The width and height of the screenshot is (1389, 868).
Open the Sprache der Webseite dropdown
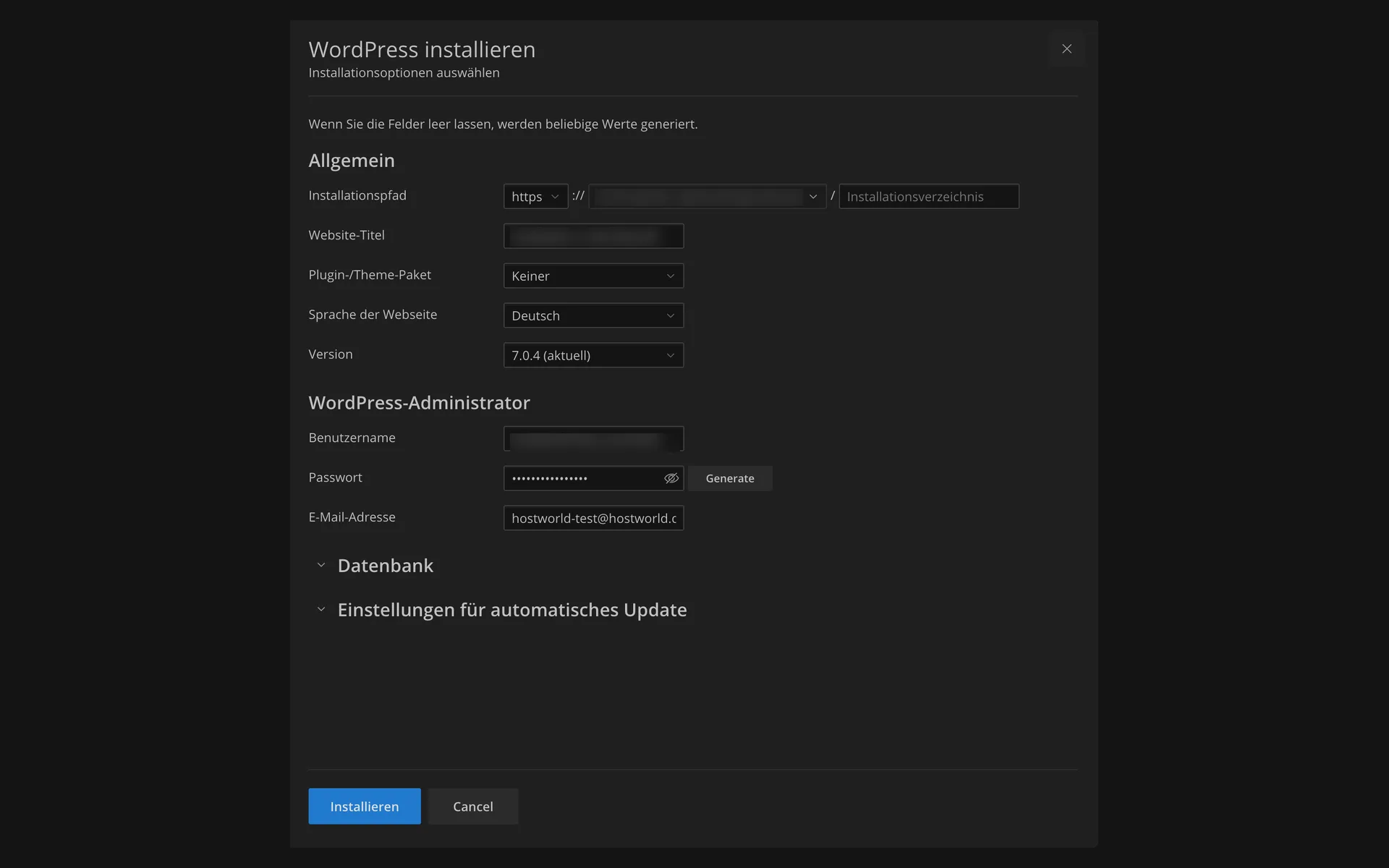point(593,315)
